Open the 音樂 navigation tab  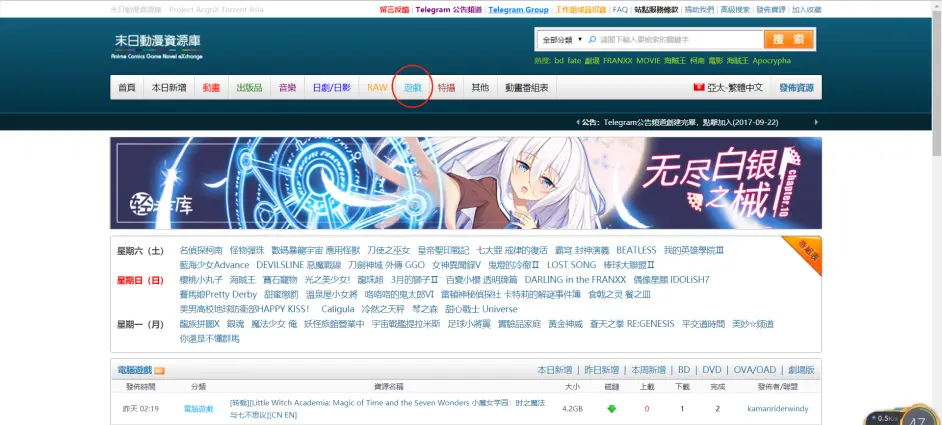(x=287, y=88)
